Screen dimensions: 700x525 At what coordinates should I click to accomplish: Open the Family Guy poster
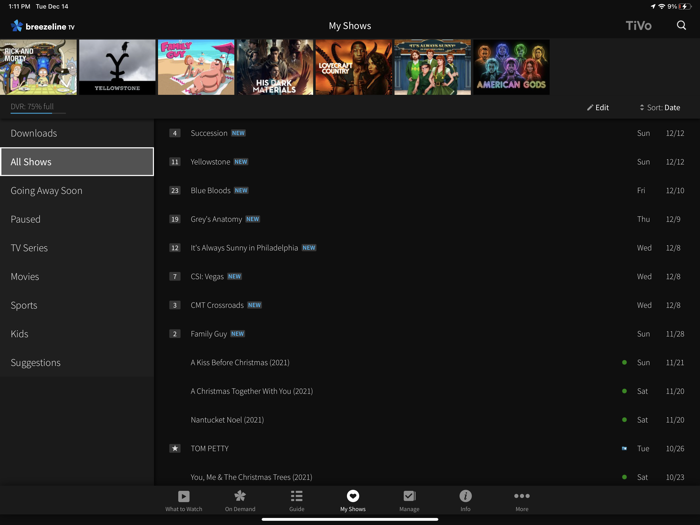tap(196, 67)
